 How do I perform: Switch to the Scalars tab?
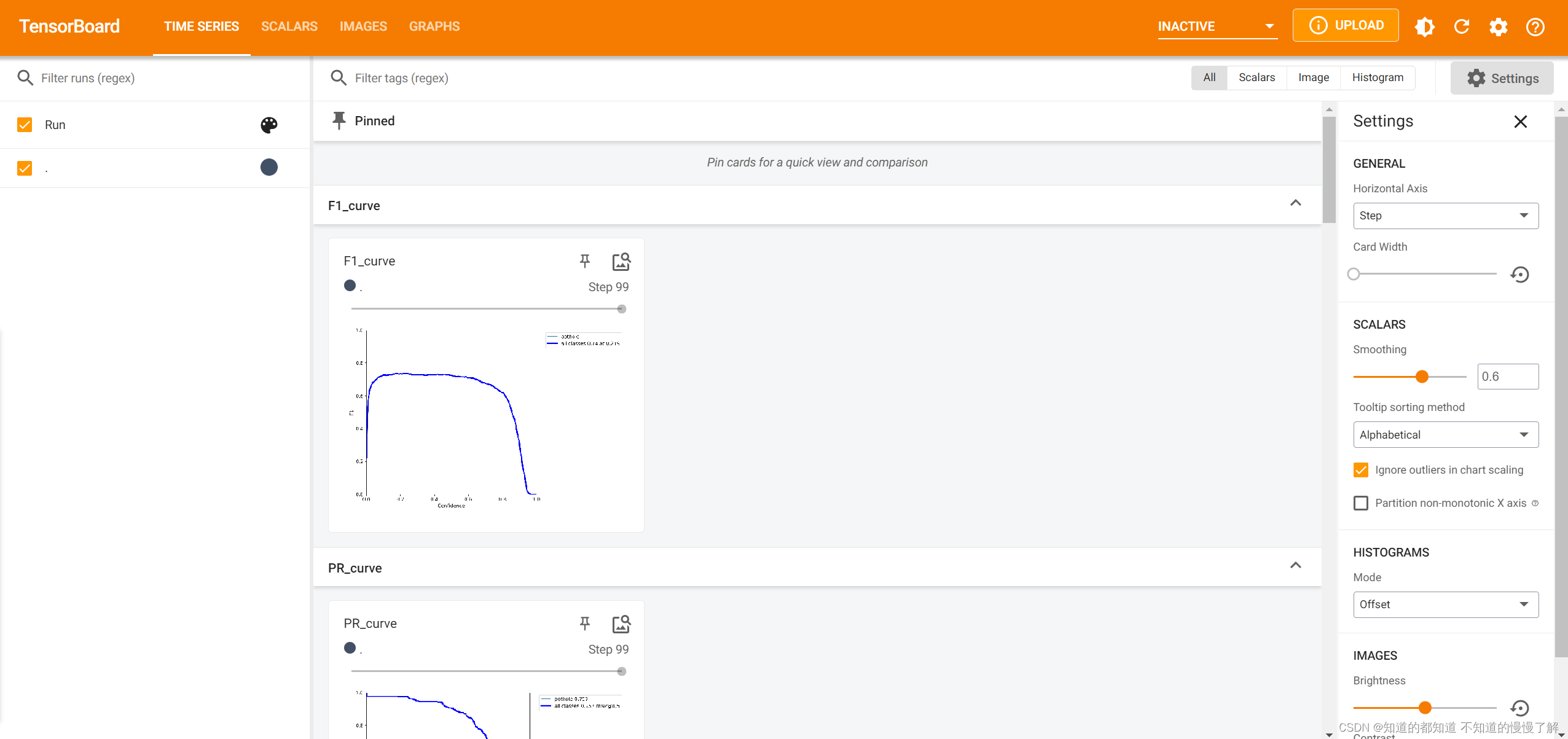(290, 26)
